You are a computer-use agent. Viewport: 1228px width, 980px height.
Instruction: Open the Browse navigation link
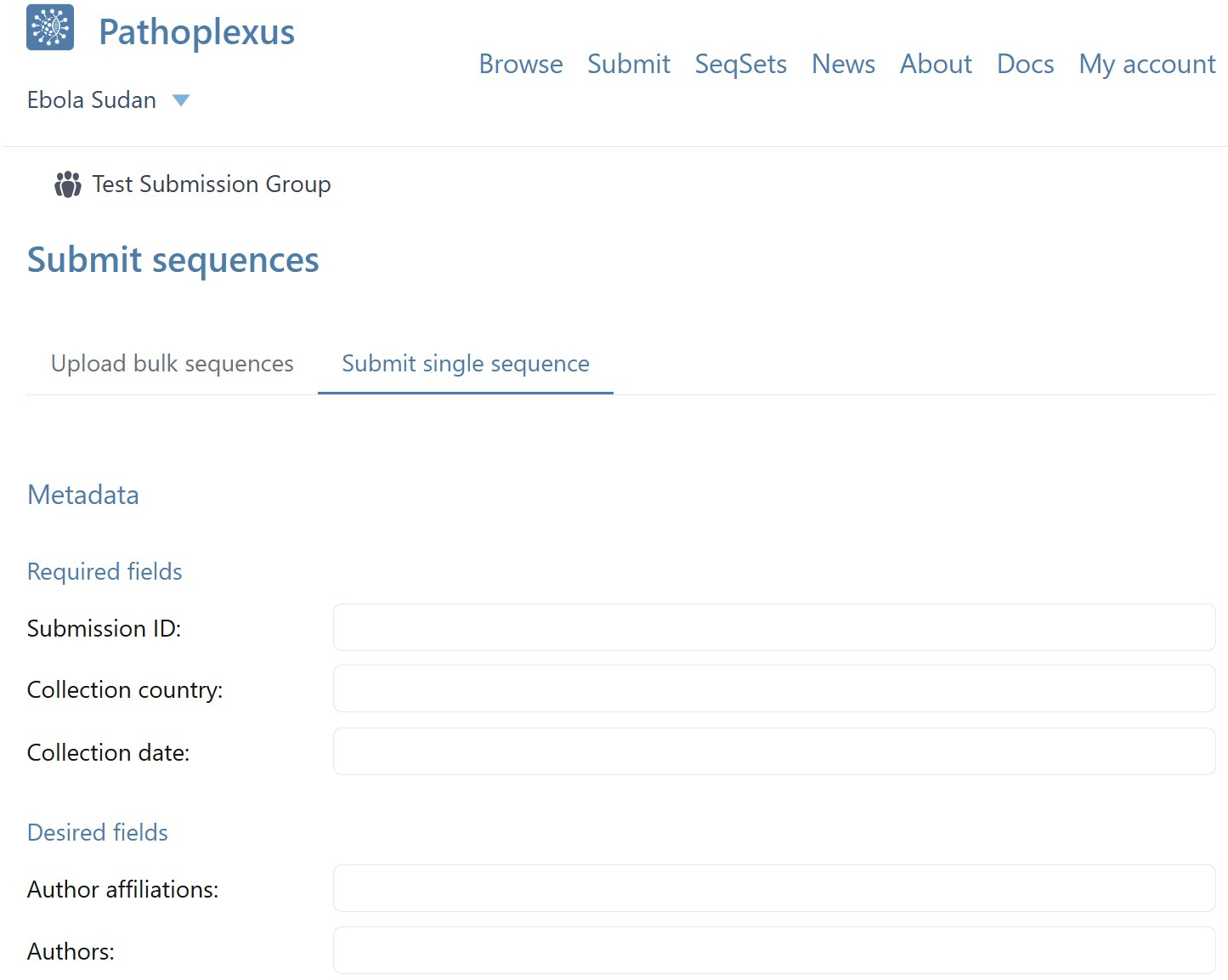pos(520,65)
